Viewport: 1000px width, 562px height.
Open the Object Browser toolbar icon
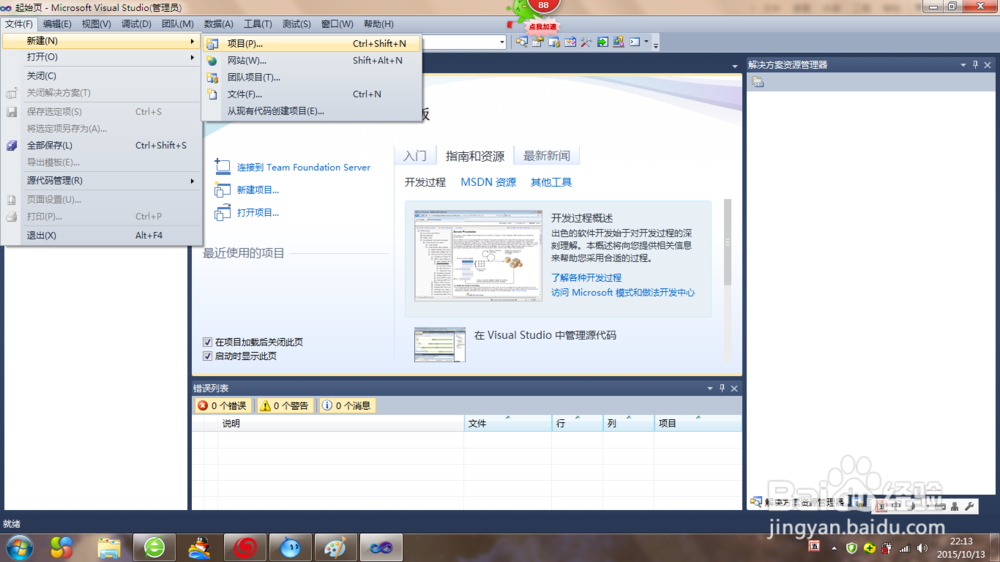point(570,42)
